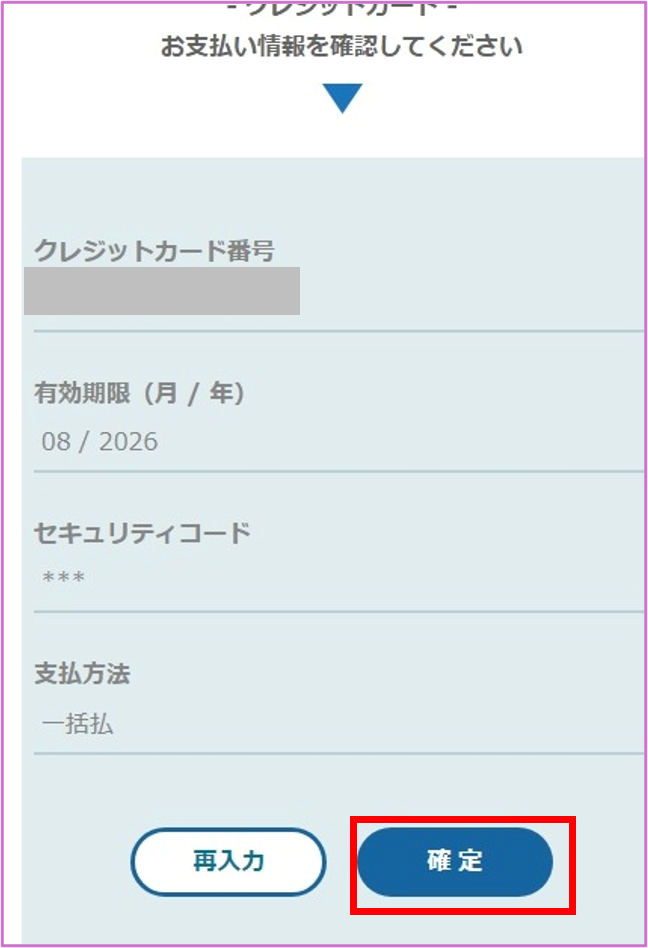Image resolution: width=648 pixels, height=948 pixels.
Task: Click the masked security code ***
Action: [64, 579]
